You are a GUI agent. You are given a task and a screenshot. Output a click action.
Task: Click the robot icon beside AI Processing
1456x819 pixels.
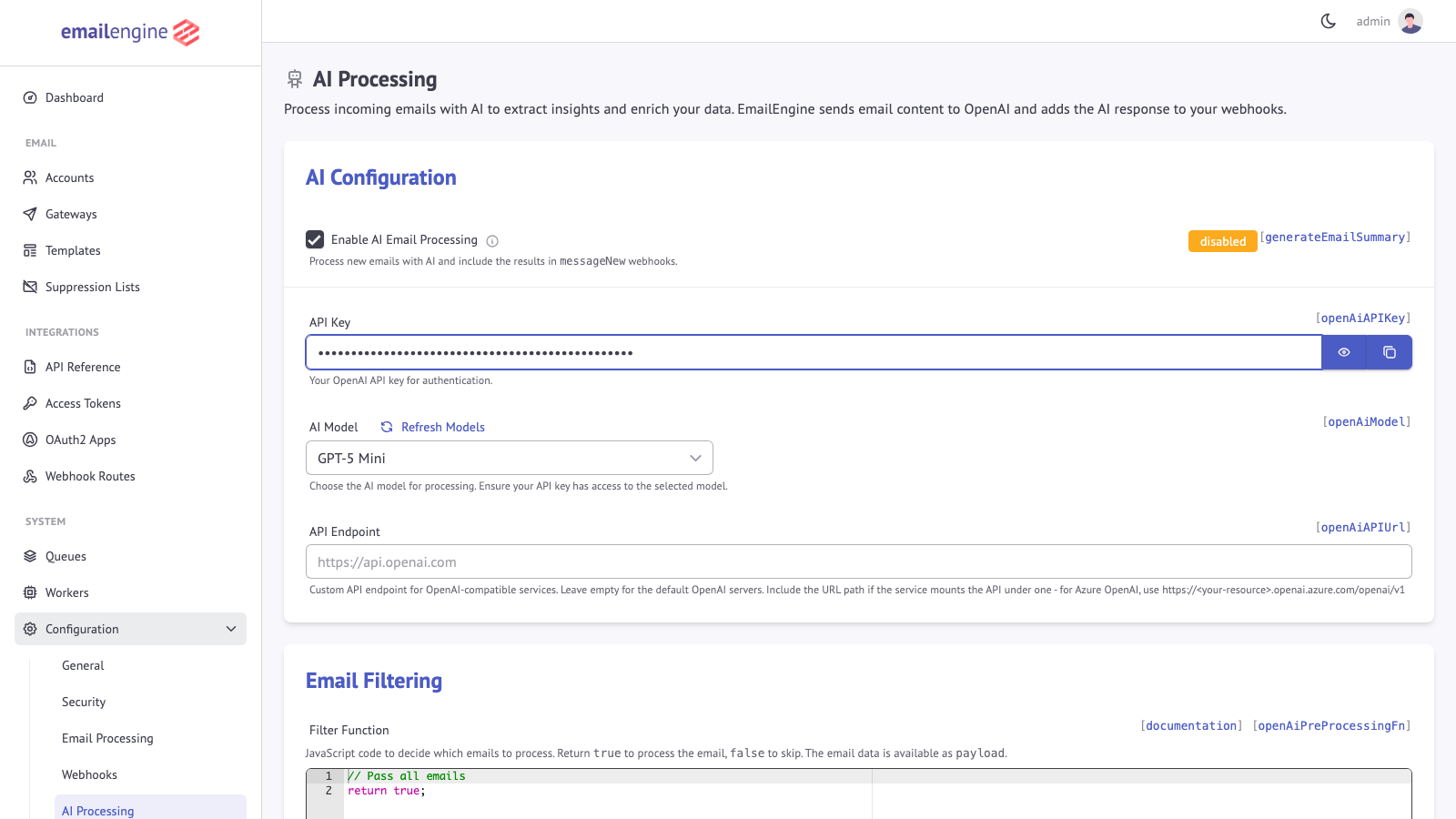[x=295, y=79]
